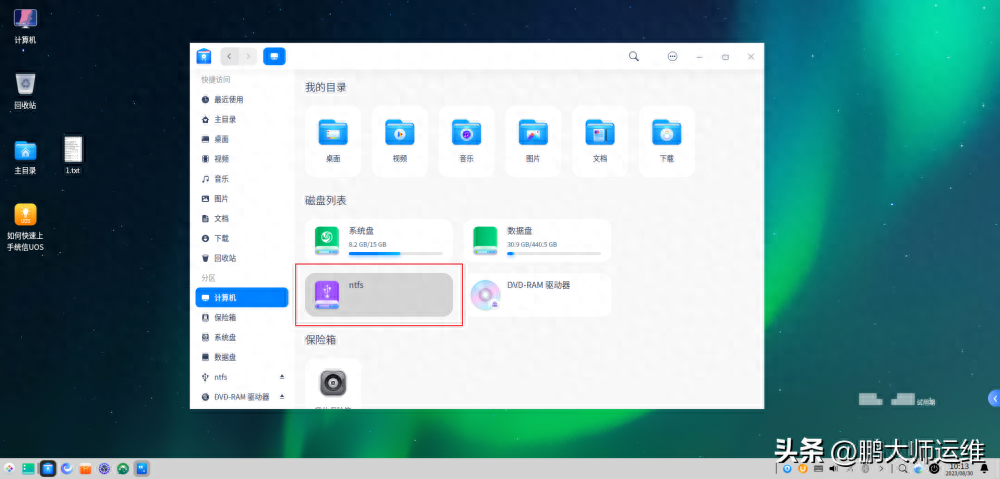Select the 1.txt file on the desktop
1000x479 pixels.
(73, 155)
